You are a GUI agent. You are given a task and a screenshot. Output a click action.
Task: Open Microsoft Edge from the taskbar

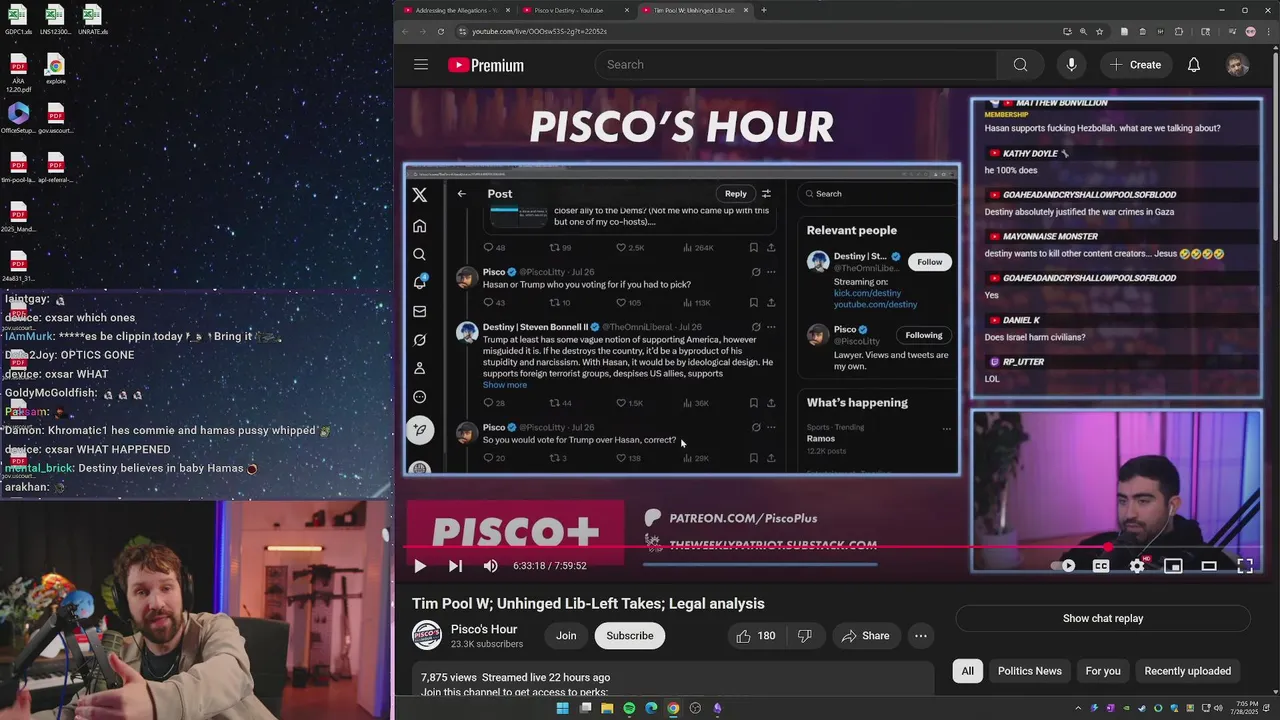(651, 708)
